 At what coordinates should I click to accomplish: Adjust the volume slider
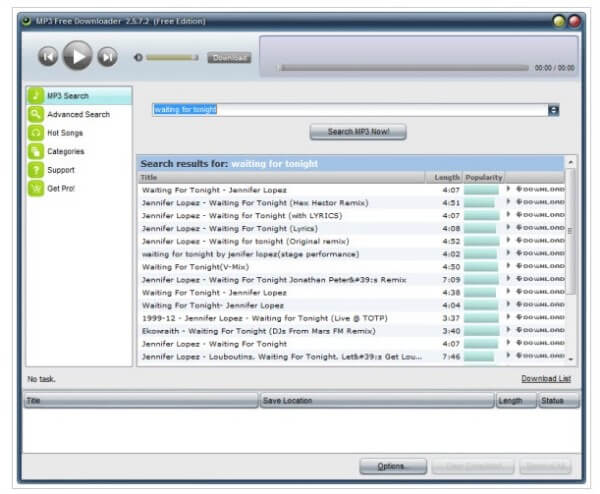(x=172, y=57)
